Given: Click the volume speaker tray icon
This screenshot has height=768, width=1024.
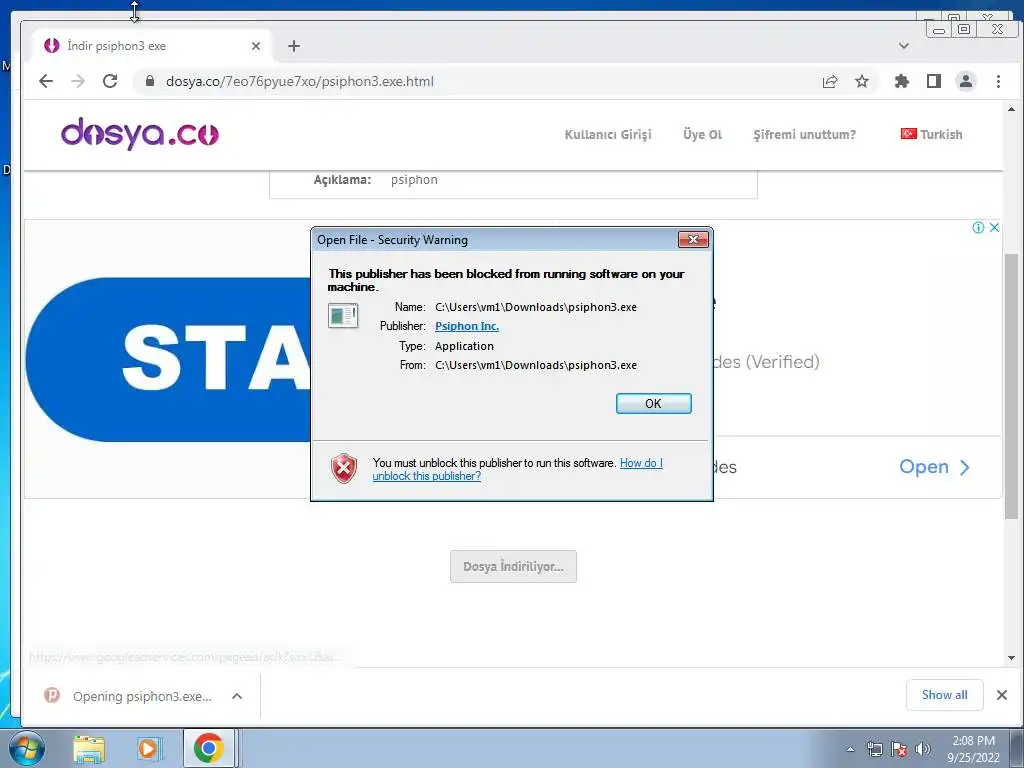Looking at the screenshot, I should pyautogui.click(x=923, y=749).
